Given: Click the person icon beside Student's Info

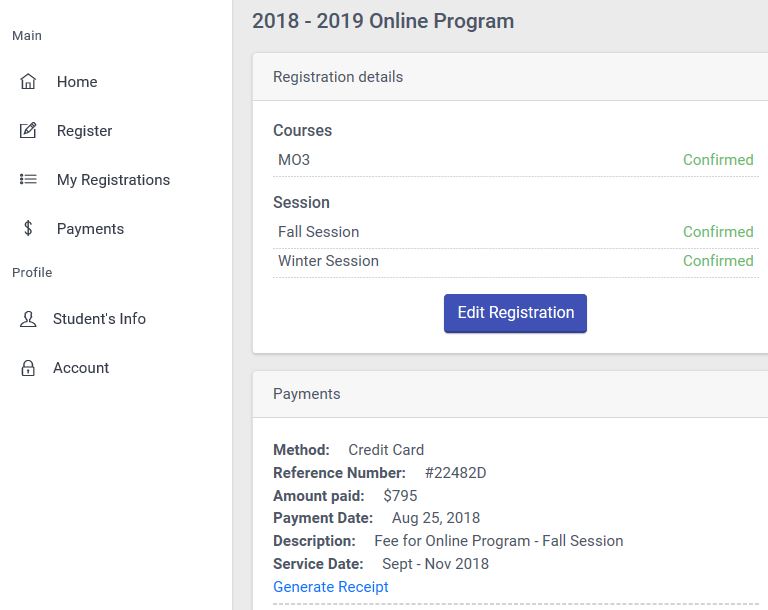Looking at the screenshot, I should tap(28, 319).
